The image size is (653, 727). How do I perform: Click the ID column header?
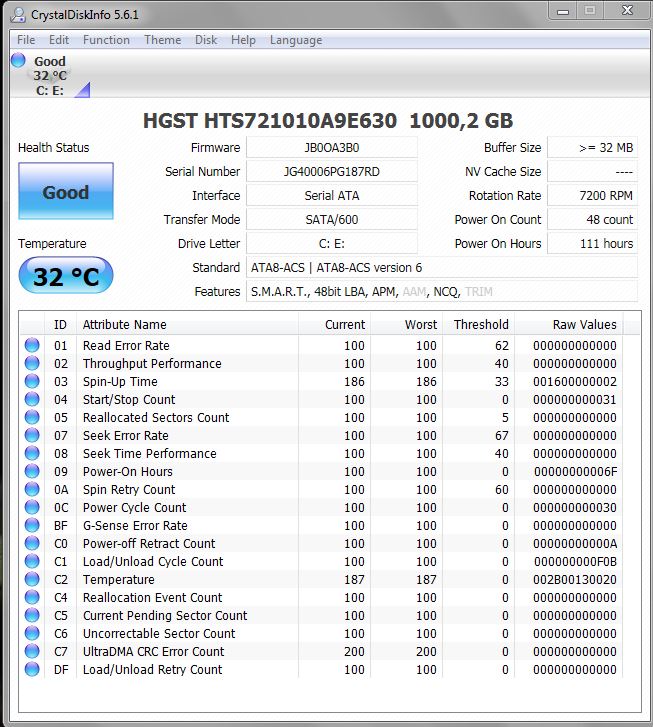(60, 325)
